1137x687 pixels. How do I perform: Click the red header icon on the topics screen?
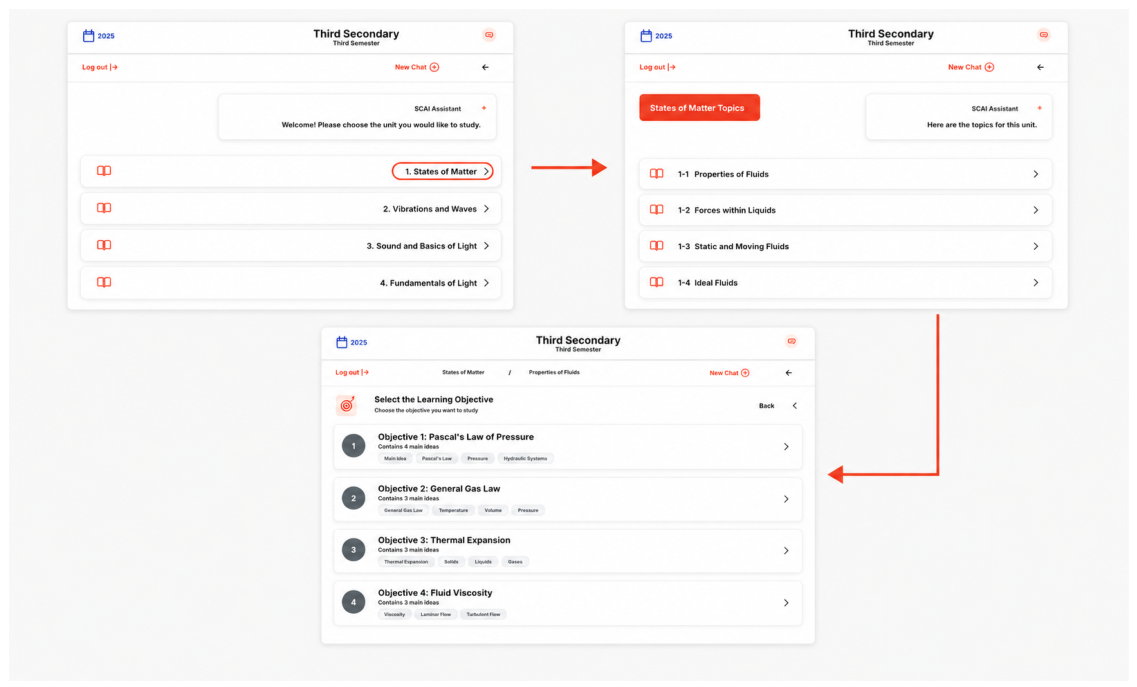point(1043,35)
